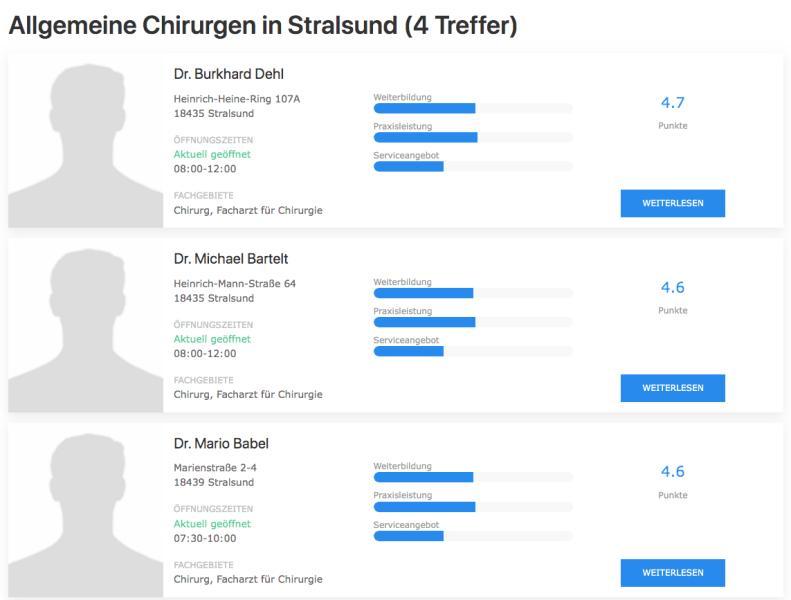Click the 4.7 Punkte score

click(x=672, y=103)
